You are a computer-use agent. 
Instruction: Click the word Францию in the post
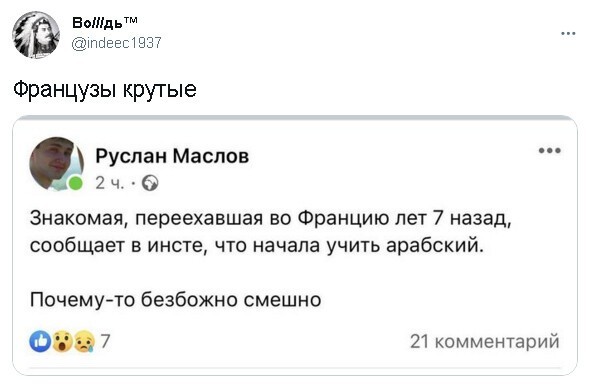342,219
